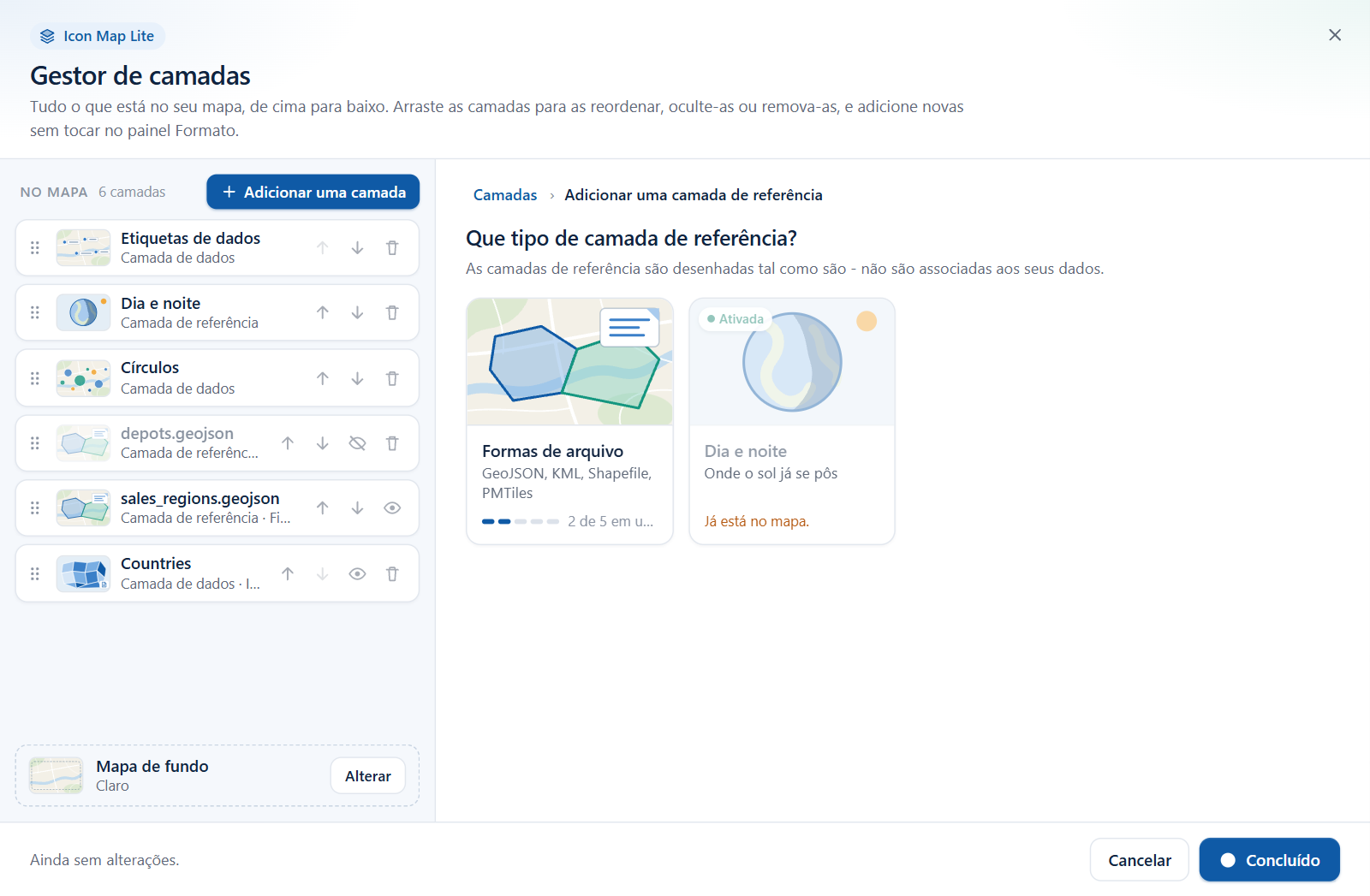
Task: Grab the Countries drag handle
Action: [x=35, y=574]
